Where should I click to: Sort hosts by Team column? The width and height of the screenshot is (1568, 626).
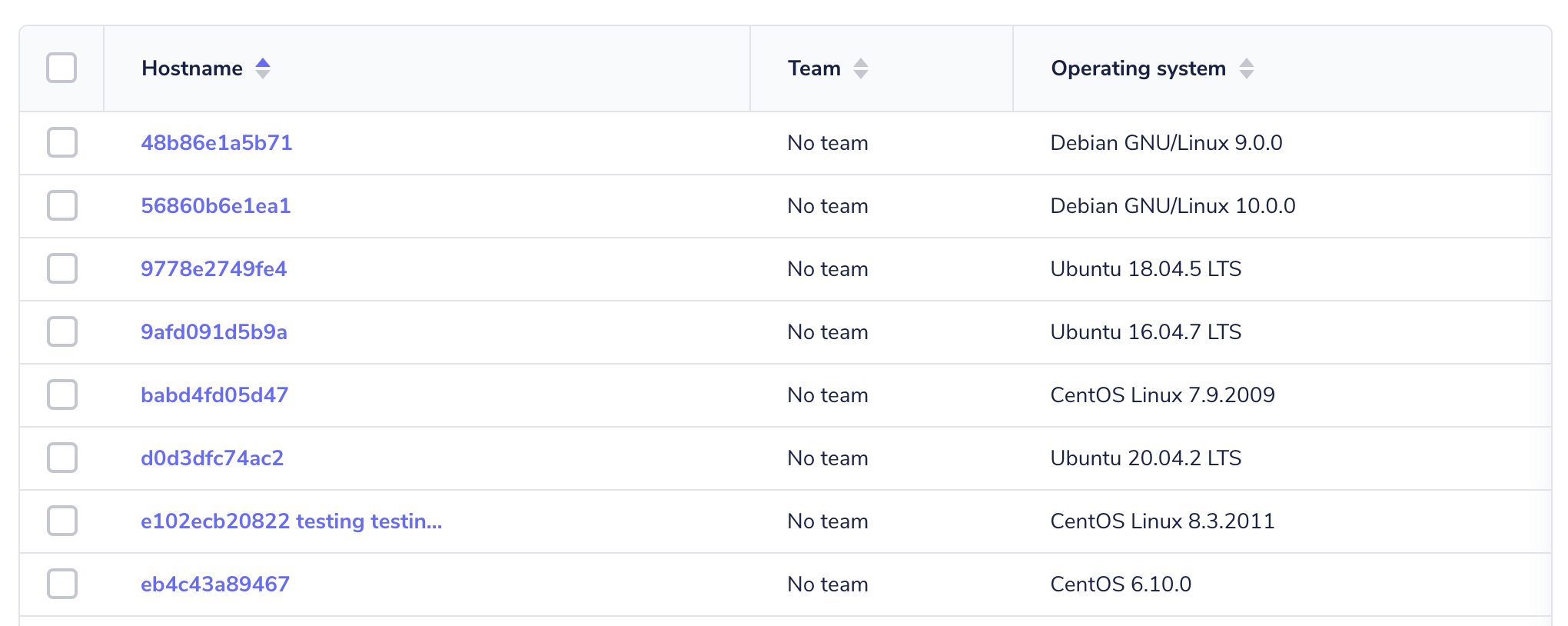tap(815, 68)
